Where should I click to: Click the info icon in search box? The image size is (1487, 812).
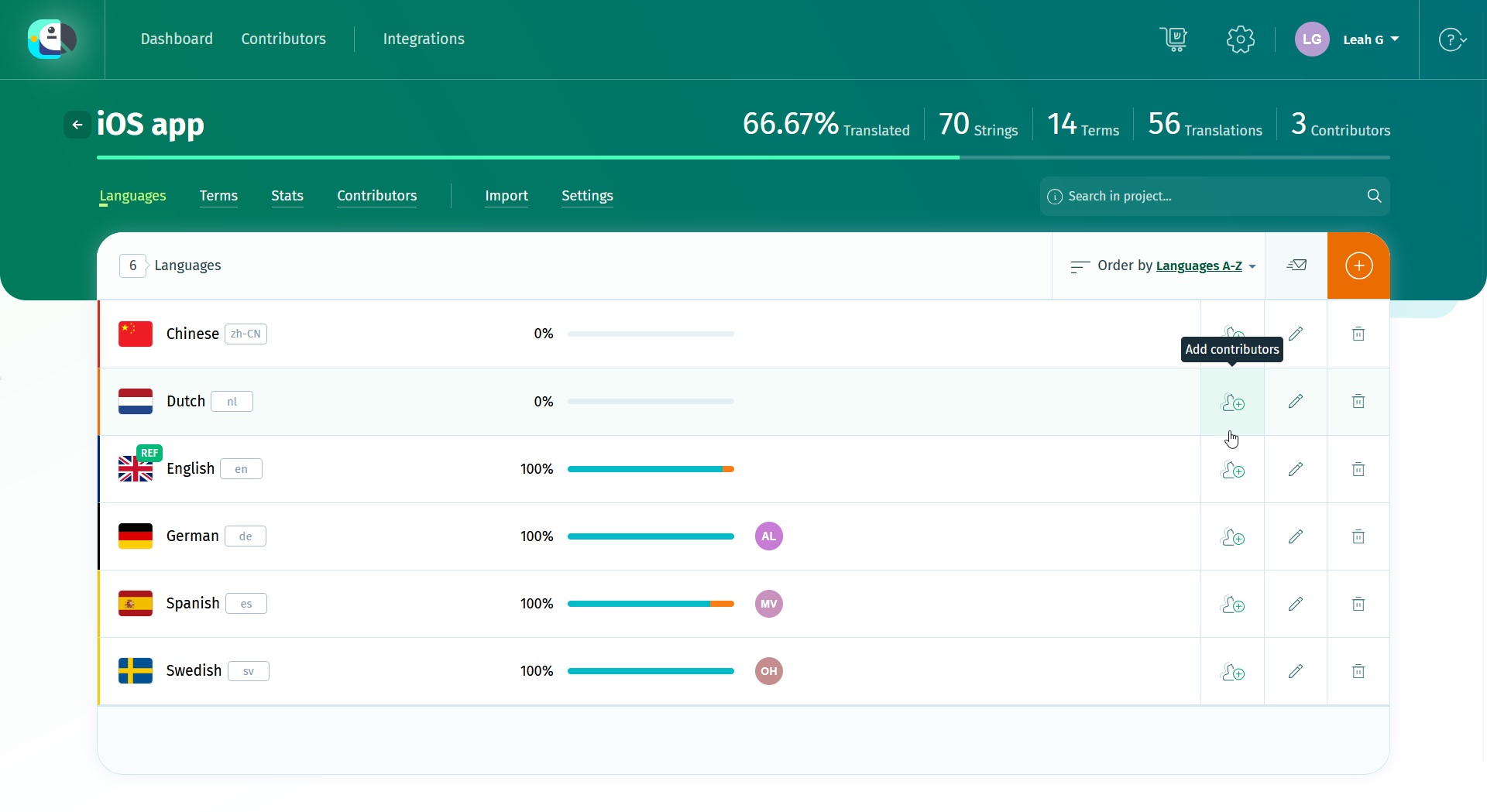pos(1054,197)
